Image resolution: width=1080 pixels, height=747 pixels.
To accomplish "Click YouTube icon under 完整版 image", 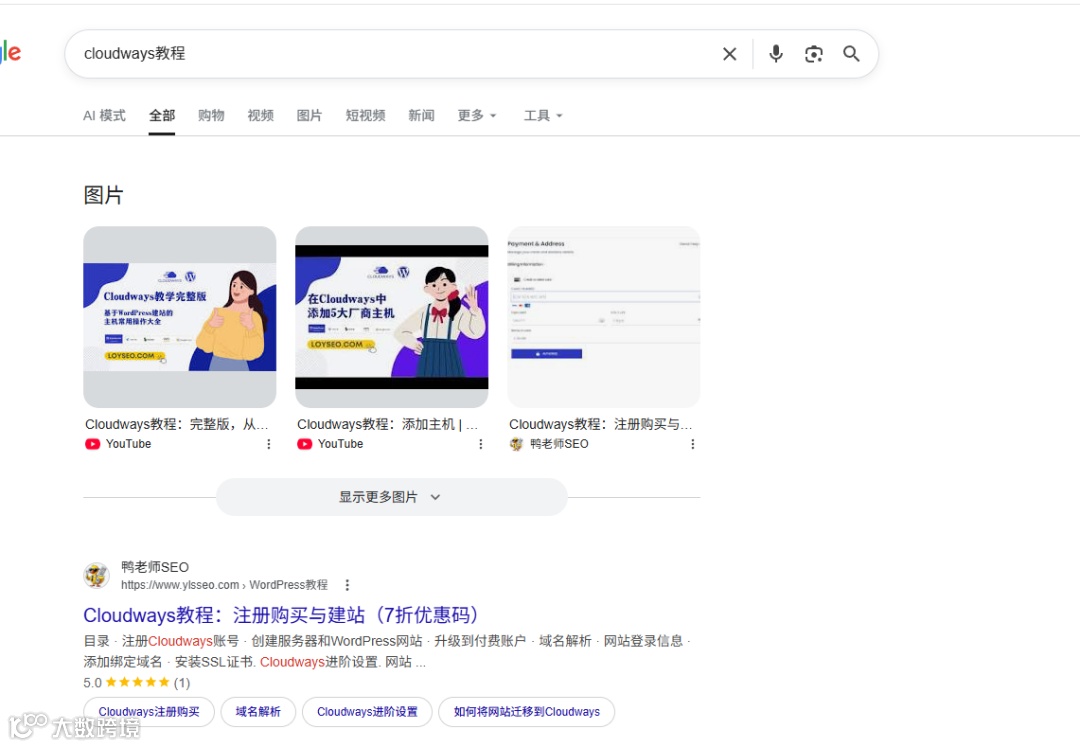I will point(92,444).
